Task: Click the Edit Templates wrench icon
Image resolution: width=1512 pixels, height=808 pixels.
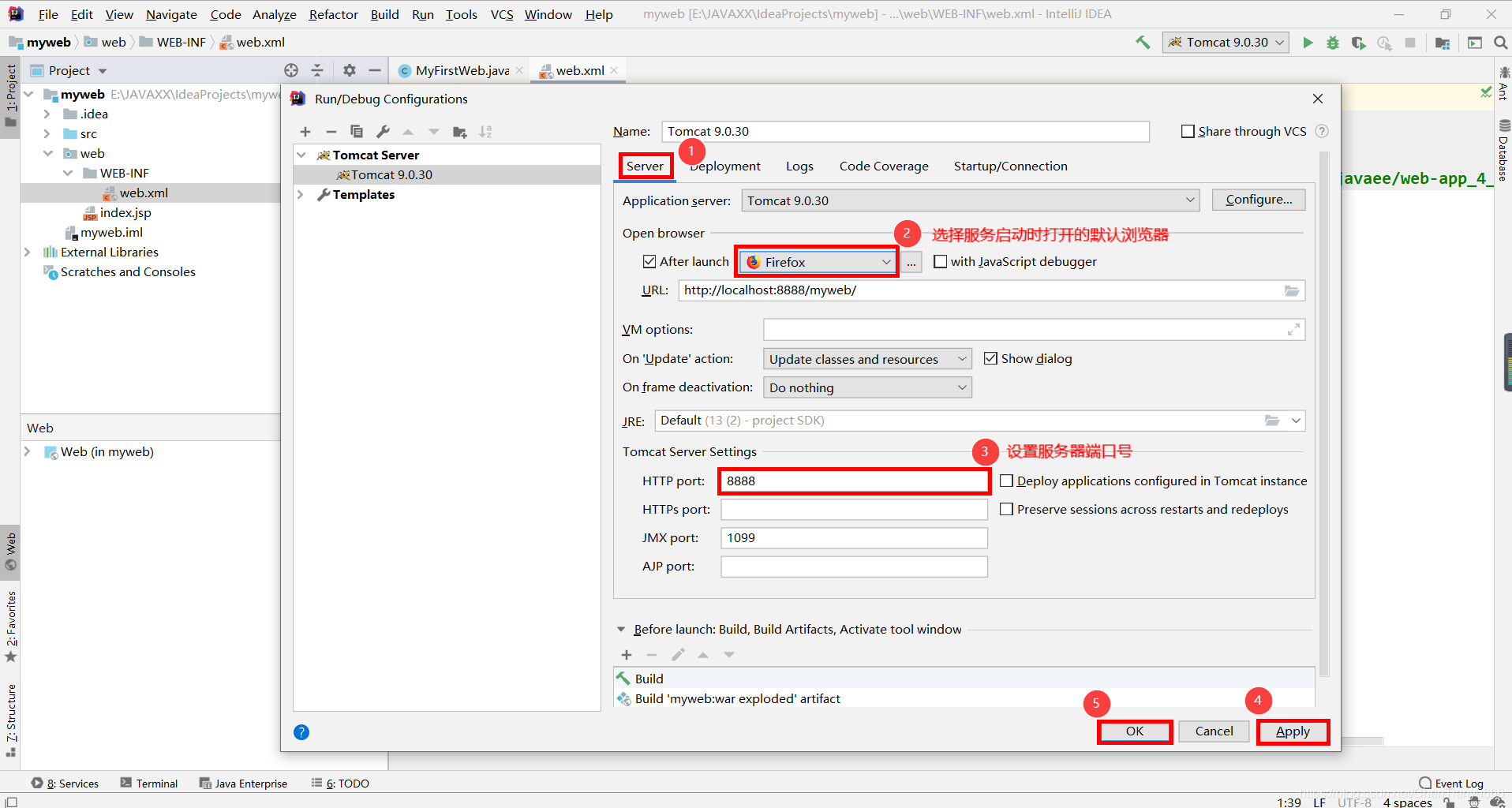Action: 383,132
